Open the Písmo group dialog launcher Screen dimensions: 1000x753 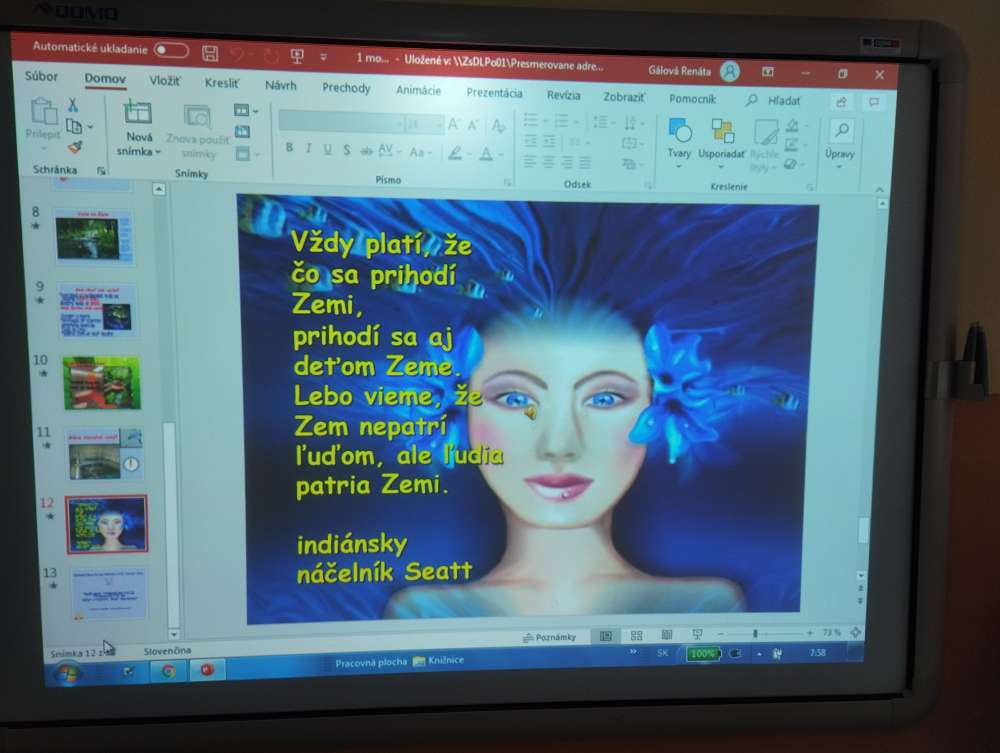point(508,183)
